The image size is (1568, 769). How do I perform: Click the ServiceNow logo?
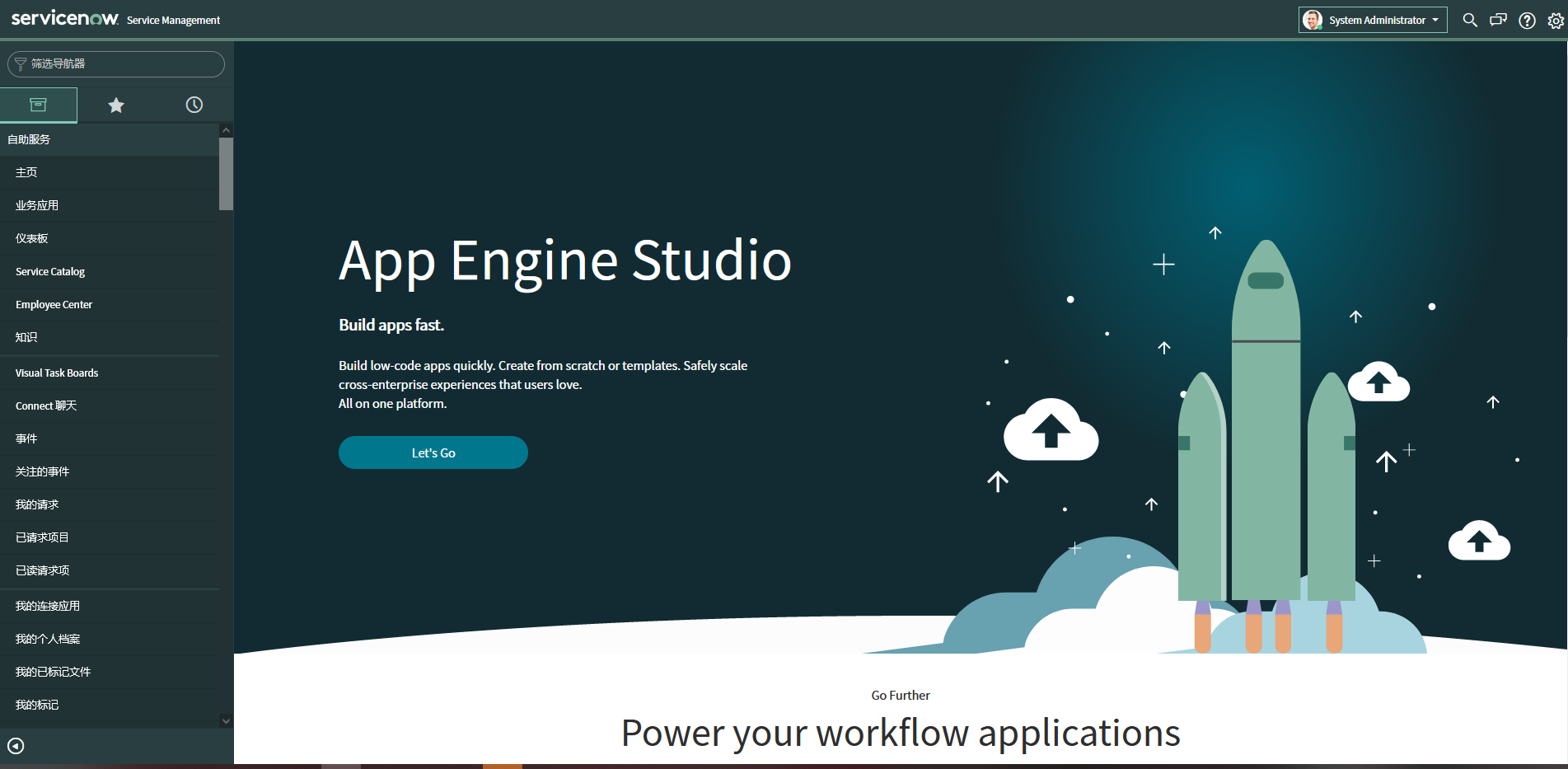[x=65, y=18]
